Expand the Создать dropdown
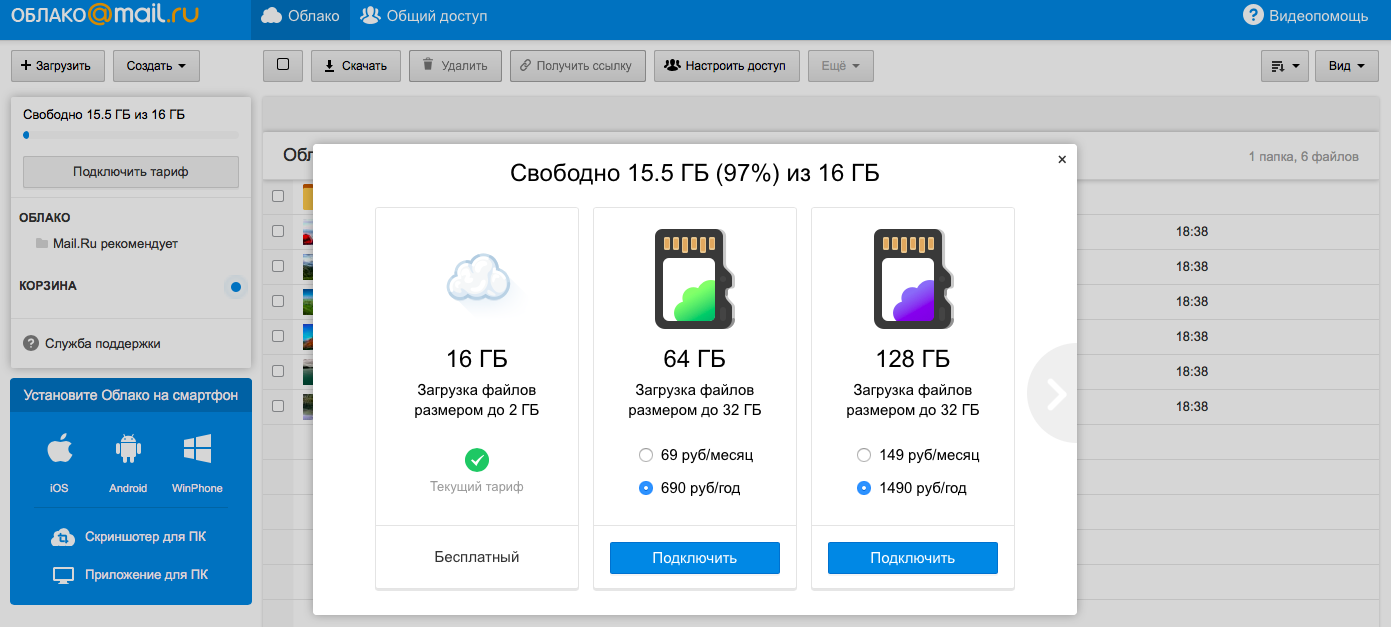 pyautogui.click(x=156, y=66)
